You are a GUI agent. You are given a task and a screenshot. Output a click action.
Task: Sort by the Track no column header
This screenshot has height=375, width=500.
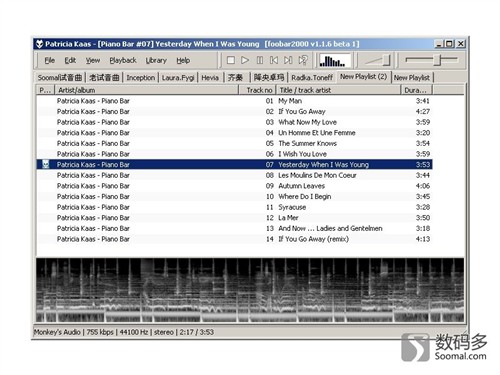(258, 90)
